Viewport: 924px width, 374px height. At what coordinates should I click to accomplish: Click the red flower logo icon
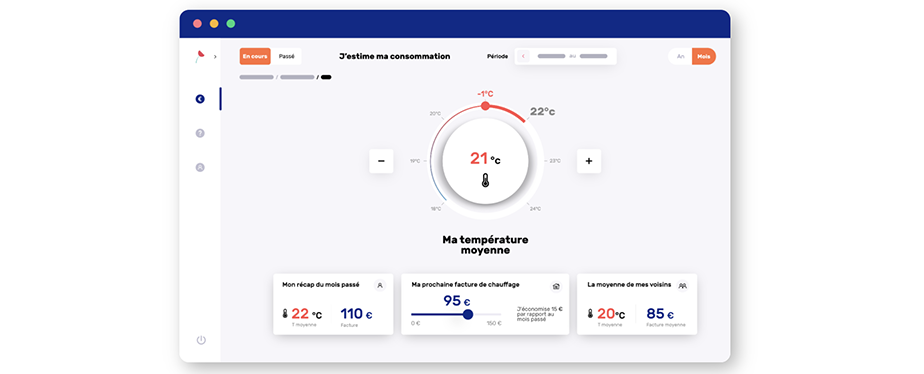tap(199, 56)
